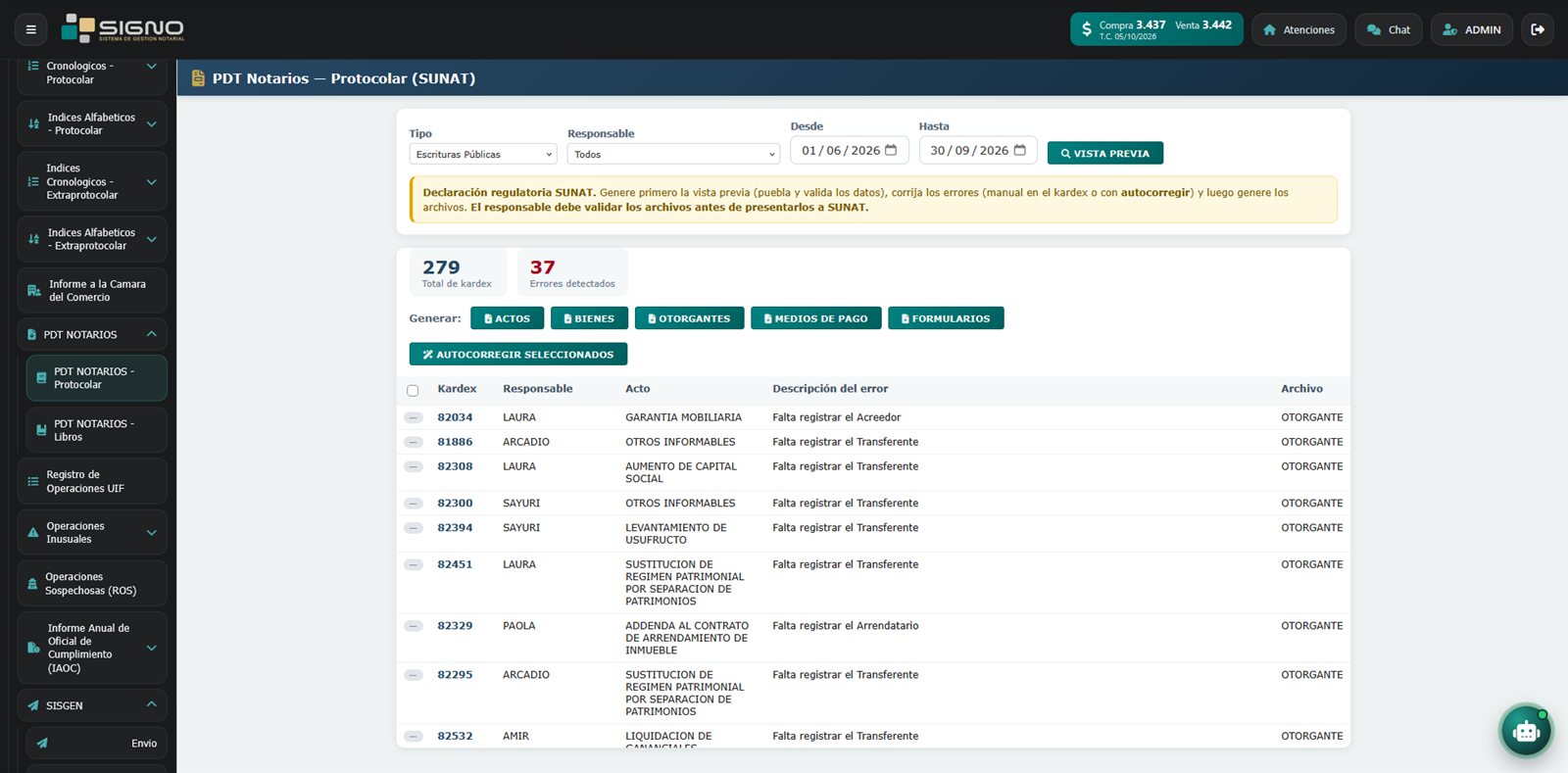1568x773 pixels.
Task: Generate the BIENES file
Action: [589, 318]
